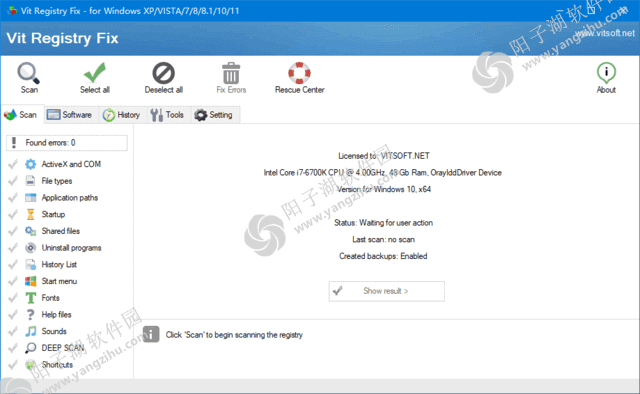640x394 pixels.
Task: Click the app icon in the title bar
Action: pos(11,11)
